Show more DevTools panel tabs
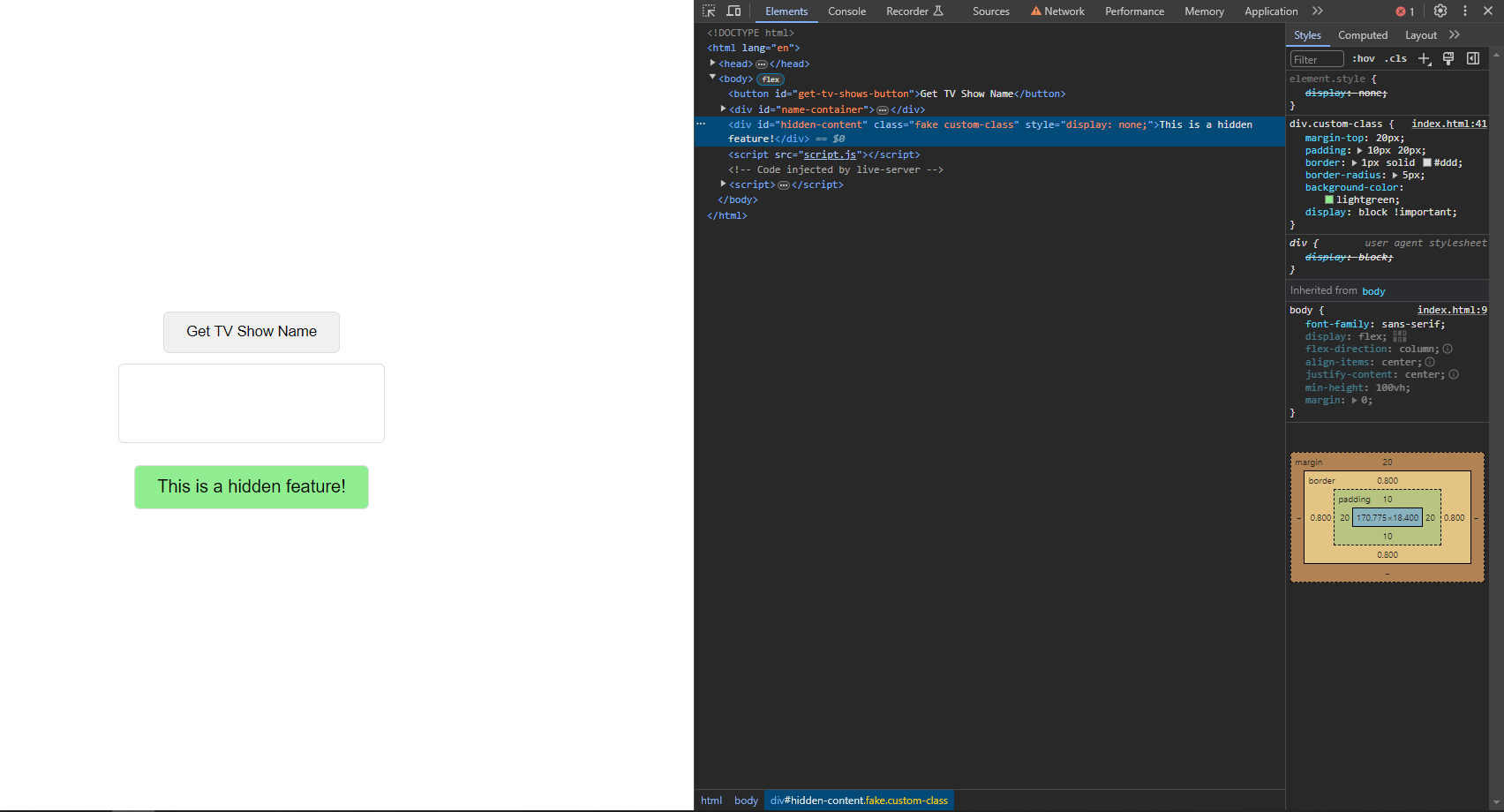The width and height of the screenshot is (1504, 812). point(1318,11)
